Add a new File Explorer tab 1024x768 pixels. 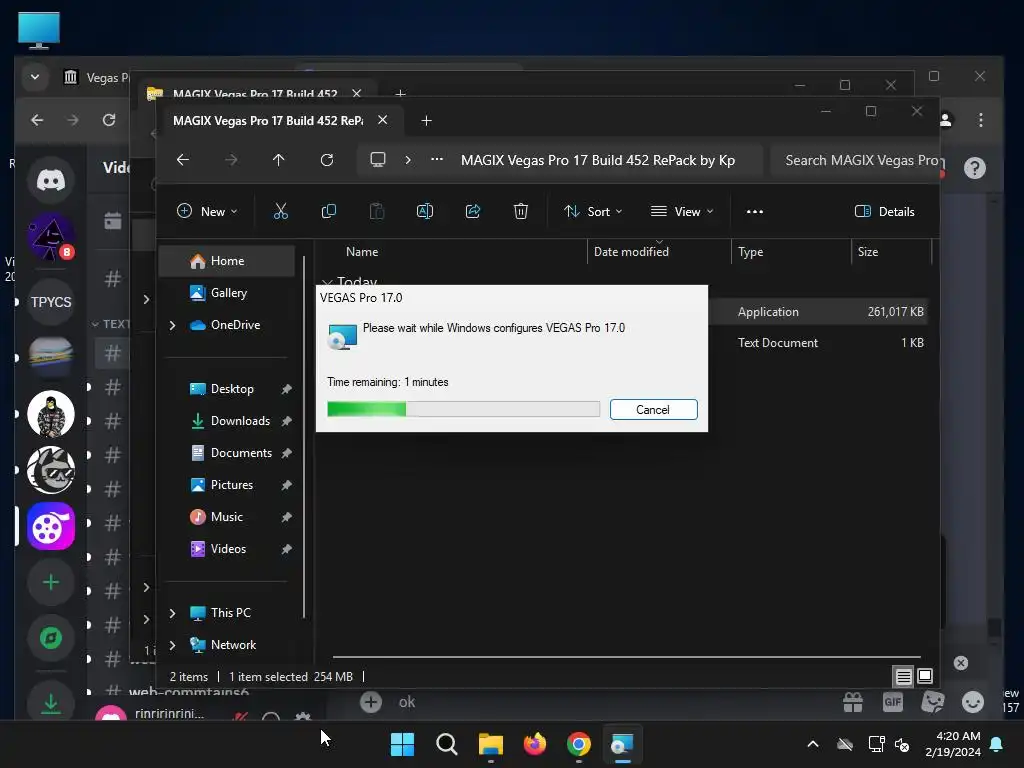[x=426, y=120]
